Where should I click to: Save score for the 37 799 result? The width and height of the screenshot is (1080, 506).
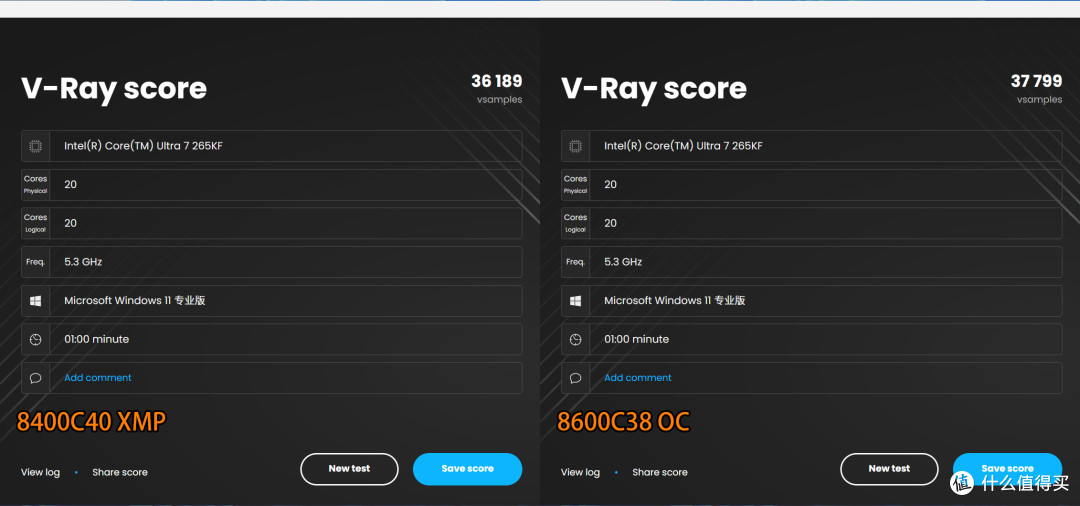click(x=1007, y=469)
